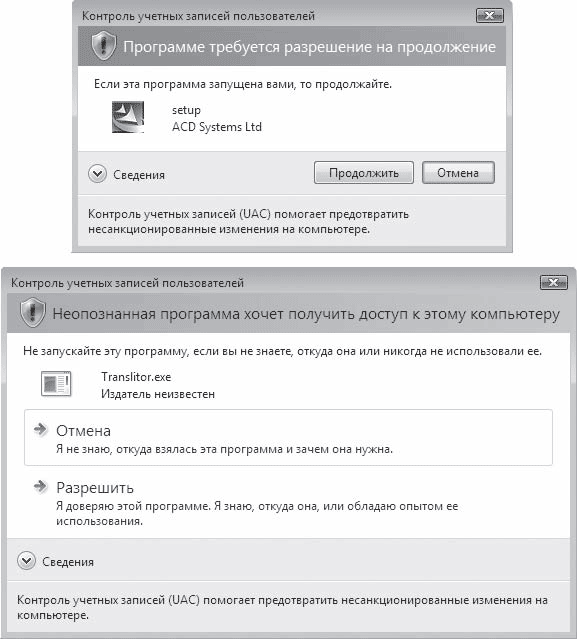Click the ACD Systems setup program icon

(128, 117)
